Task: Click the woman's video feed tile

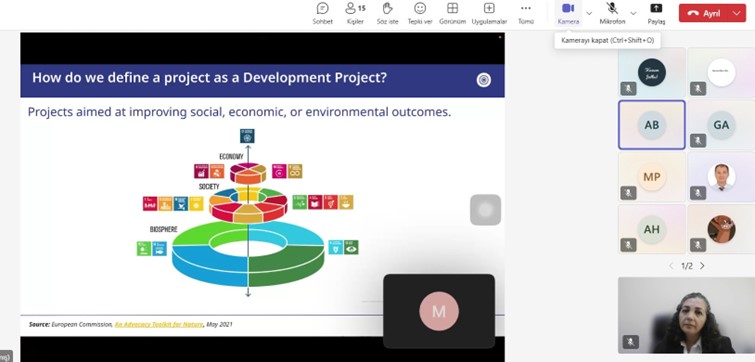Action: (686, 315)
